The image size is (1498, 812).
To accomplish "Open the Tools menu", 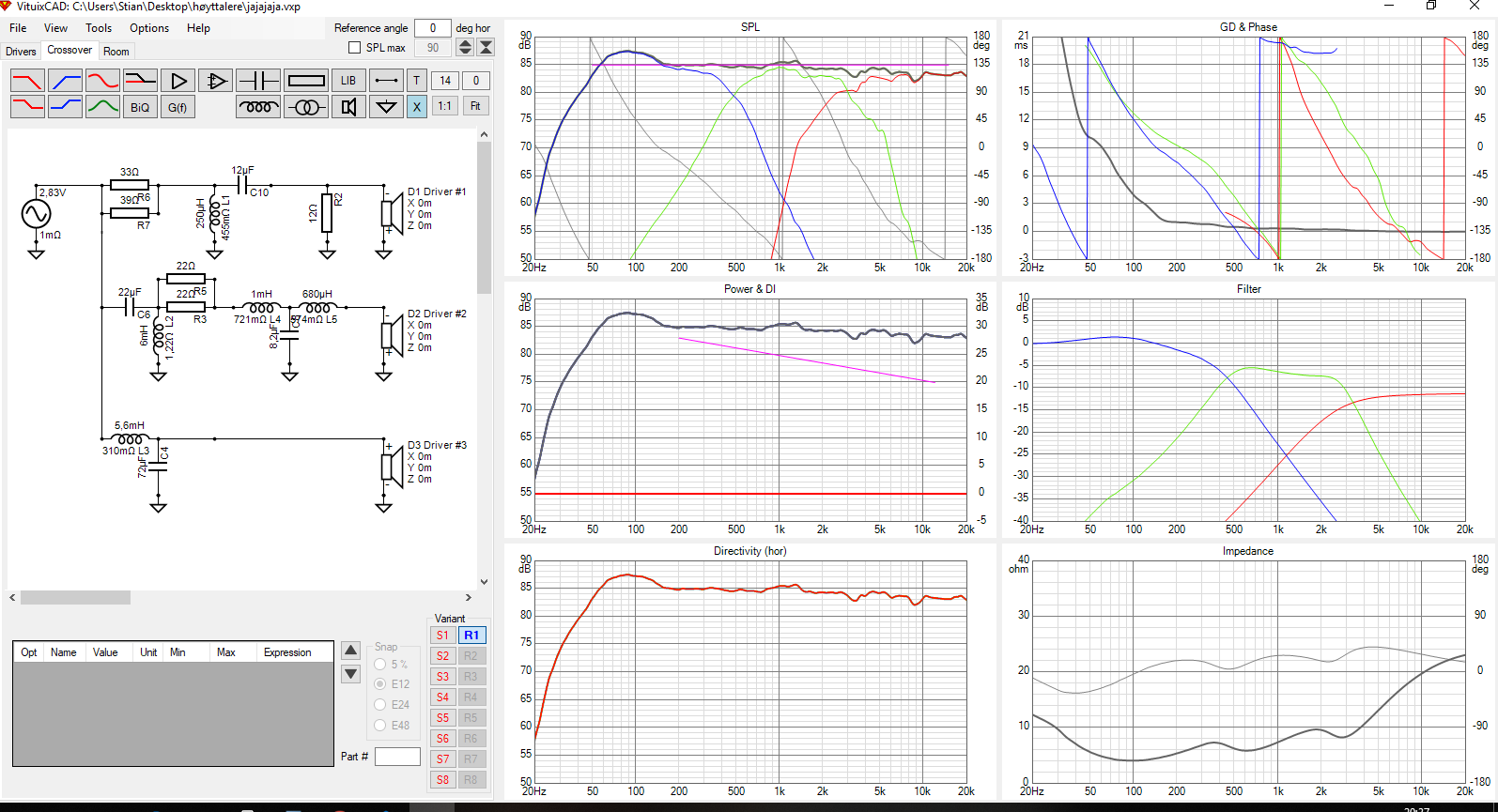I will (x=99, y=28).
